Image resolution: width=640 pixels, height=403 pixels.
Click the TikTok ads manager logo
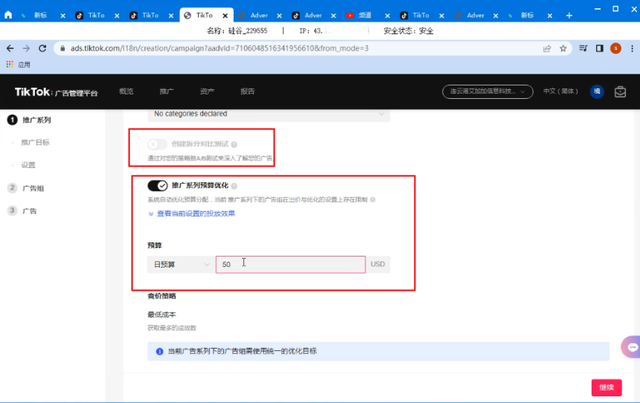pyautogui.click(x=56, y=92)
